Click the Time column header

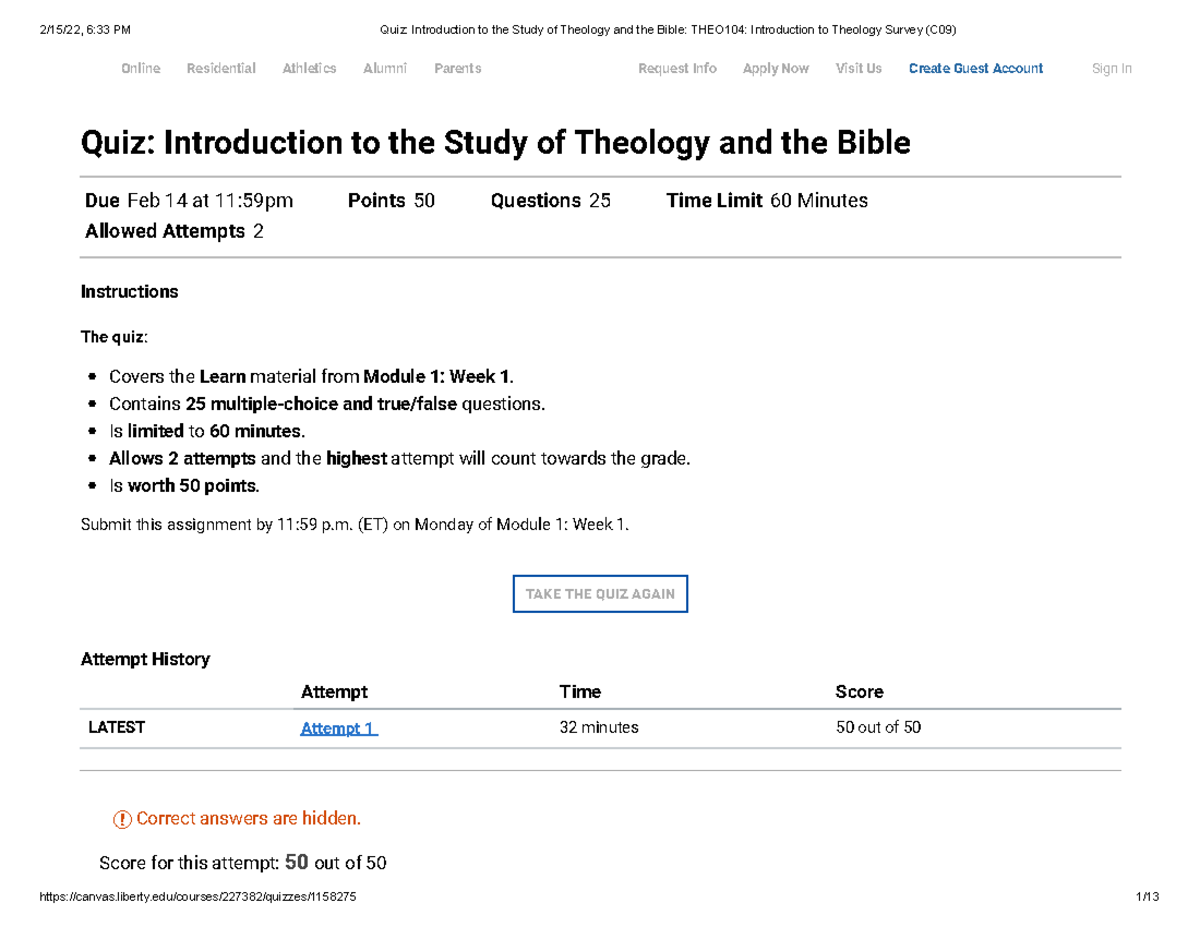580,691
